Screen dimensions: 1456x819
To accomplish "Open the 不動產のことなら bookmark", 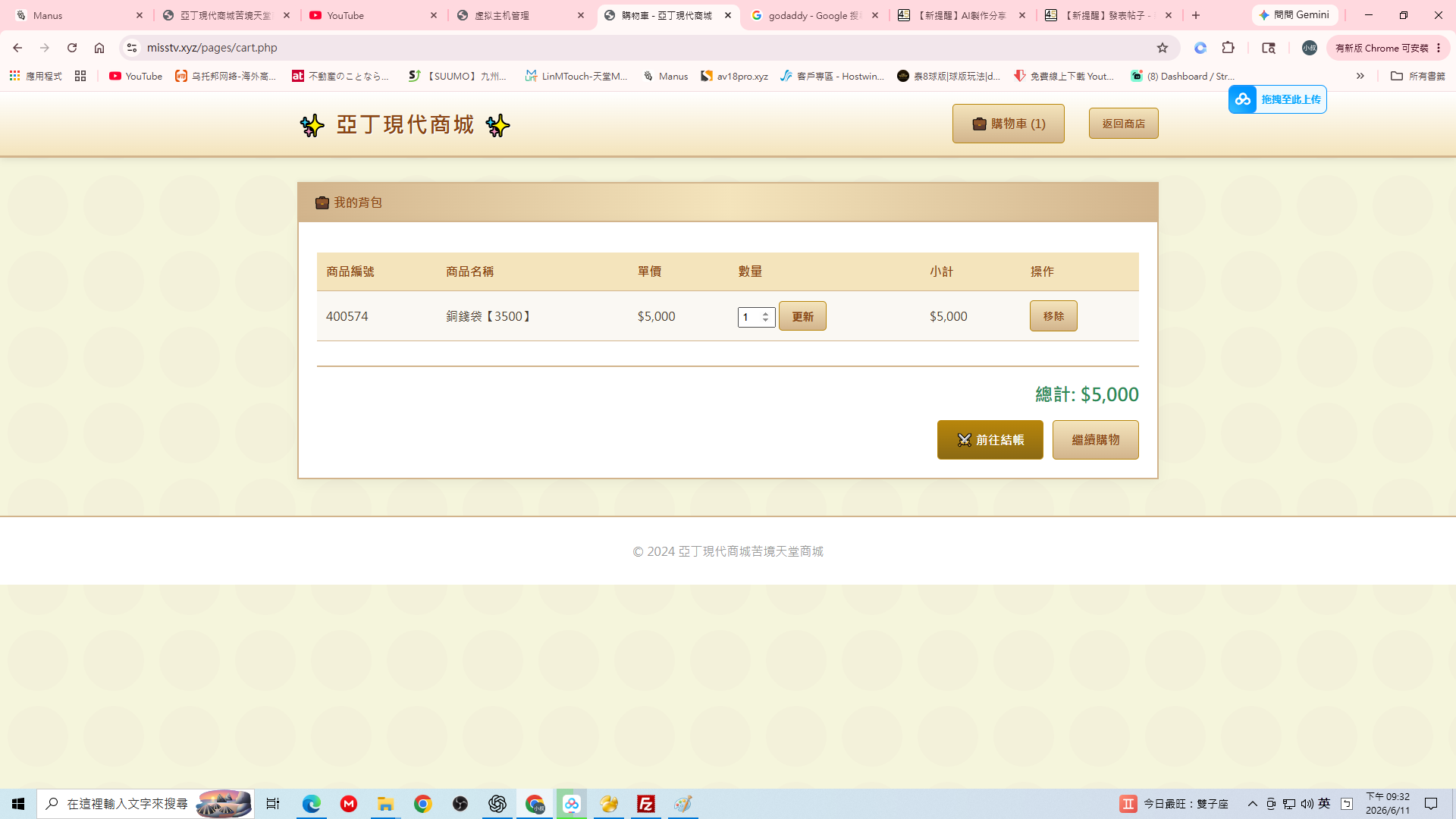I will pos(341,76).
